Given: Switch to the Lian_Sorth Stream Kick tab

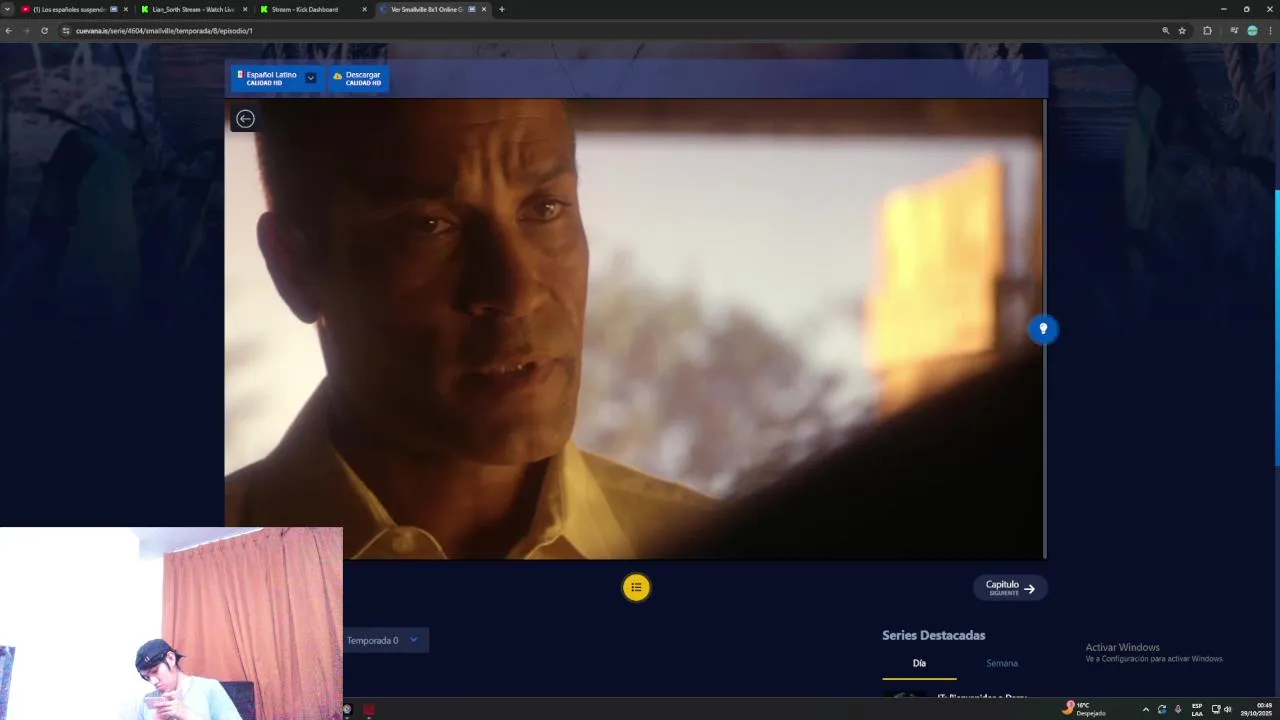Looking at the screenshot, I should (193, 9).
